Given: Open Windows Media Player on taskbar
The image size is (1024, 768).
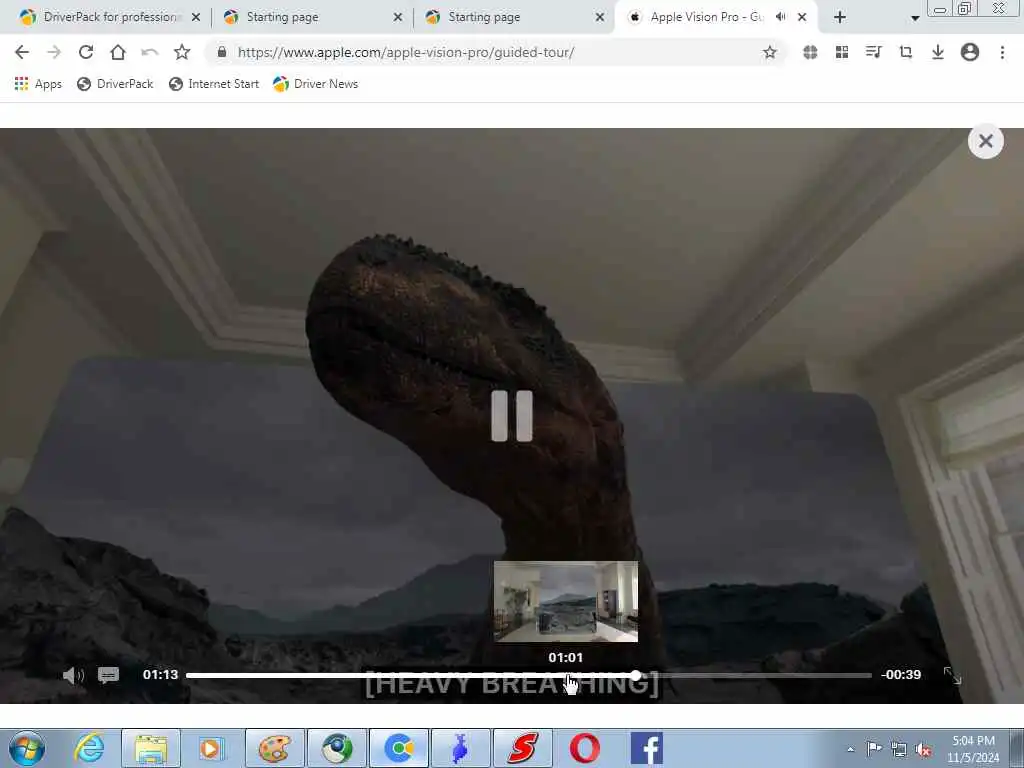Looking at the screenshot, I should point(212,748).
